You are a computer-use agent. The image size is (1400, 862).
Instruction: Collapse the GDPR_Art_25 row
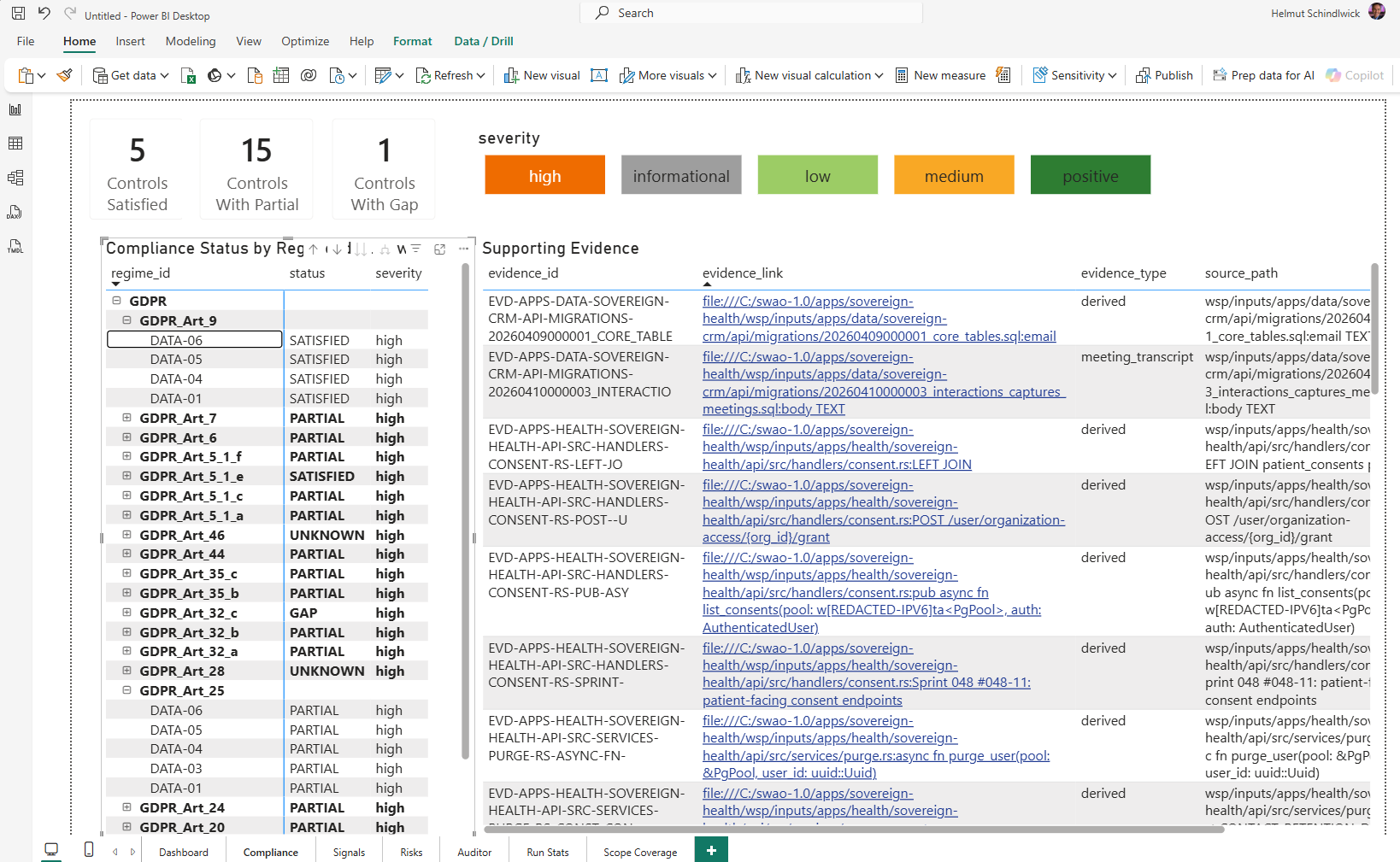[126, 690]
